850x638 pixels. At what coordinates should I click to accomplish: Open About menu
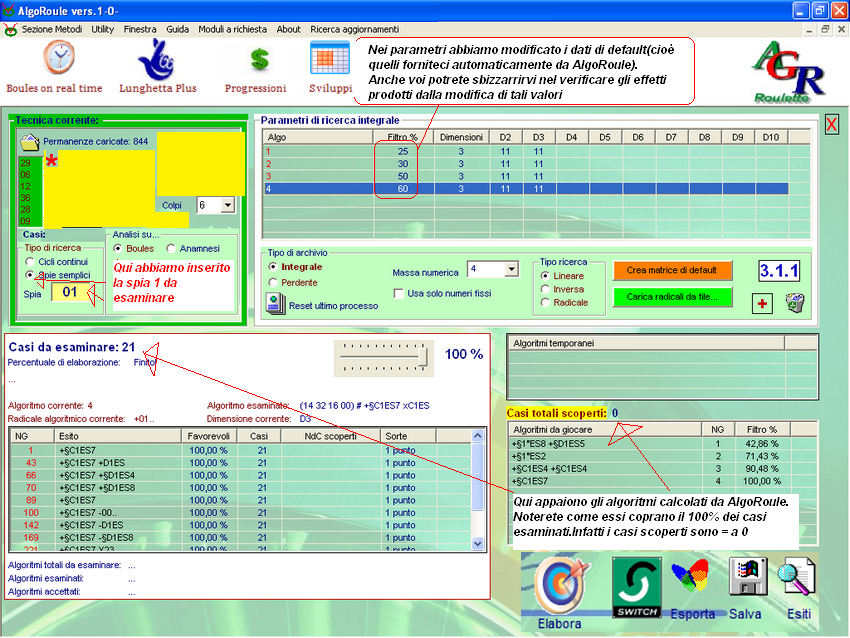[288, 29]
